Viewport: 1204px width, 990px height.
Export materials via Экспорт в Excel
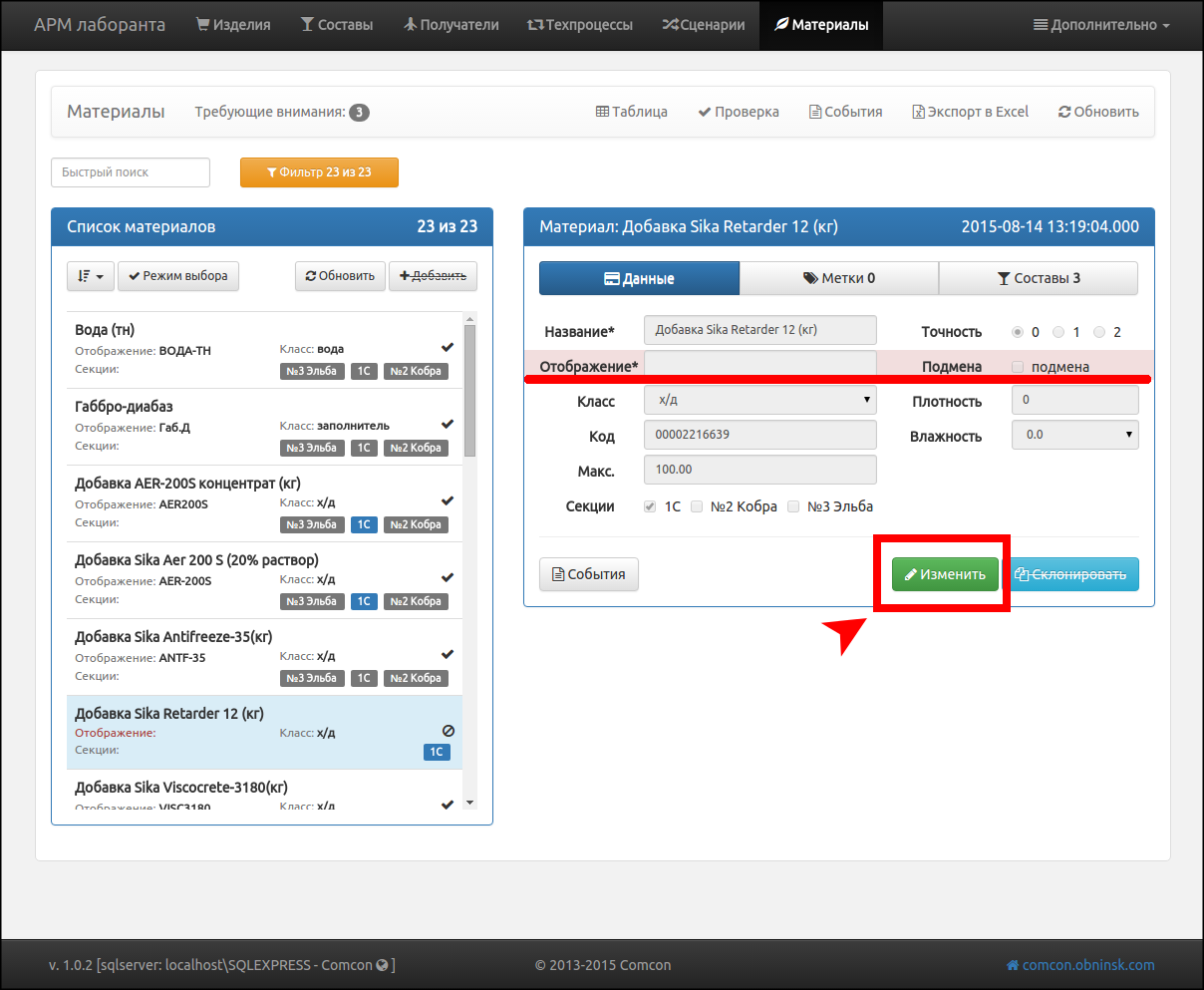pos(971,112)
